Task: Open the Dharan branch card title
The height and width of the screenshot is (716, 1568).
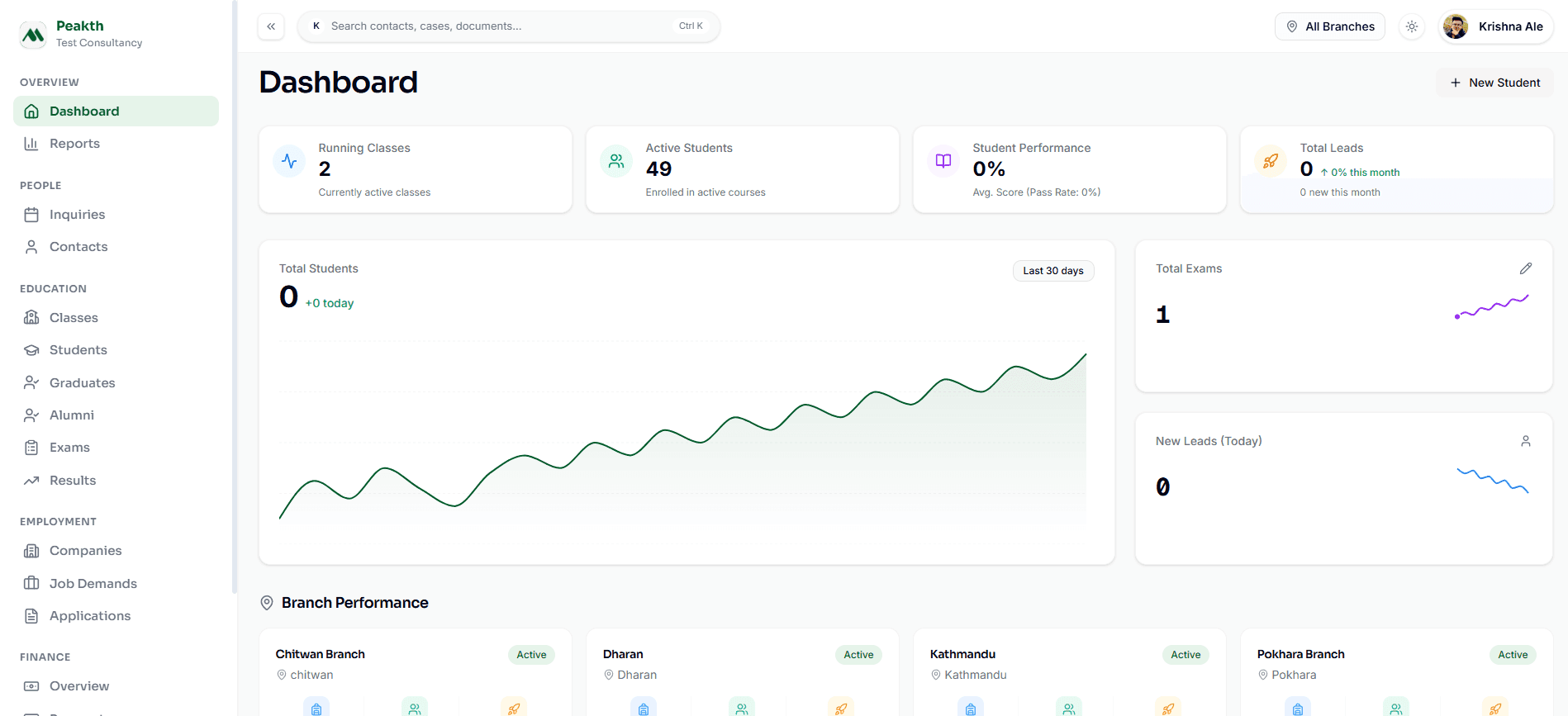Action: point(623,654)
